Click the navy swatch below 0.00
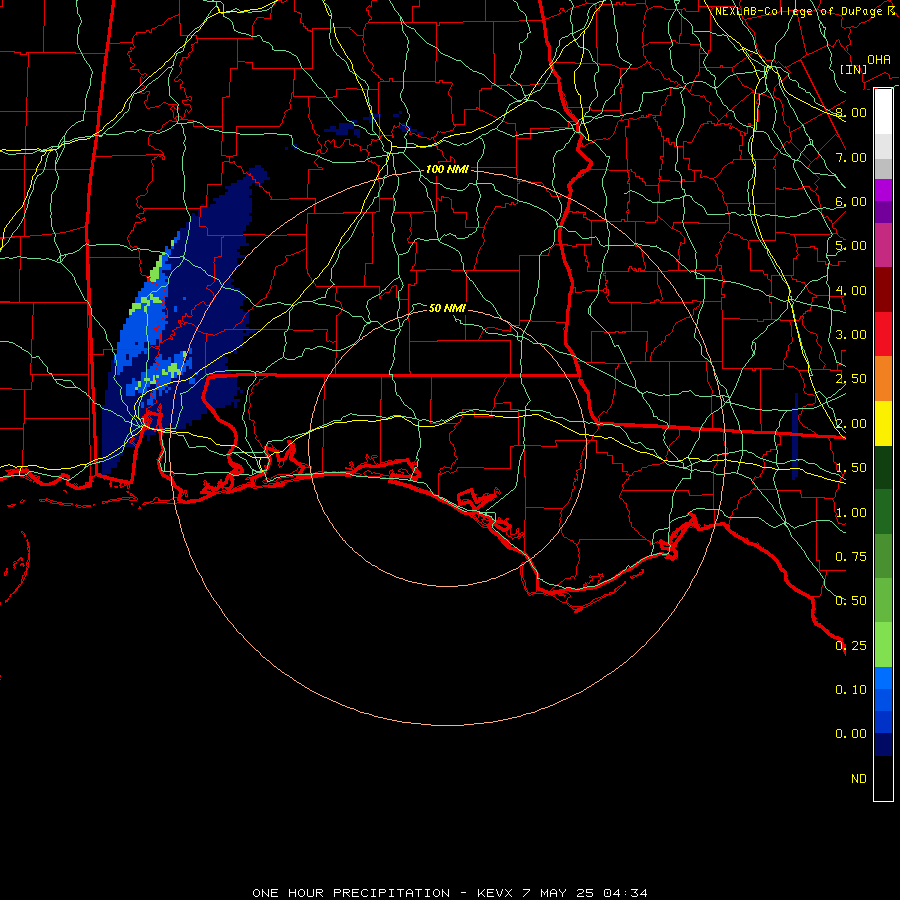The image size is (900, 900). tap(883, 744)
